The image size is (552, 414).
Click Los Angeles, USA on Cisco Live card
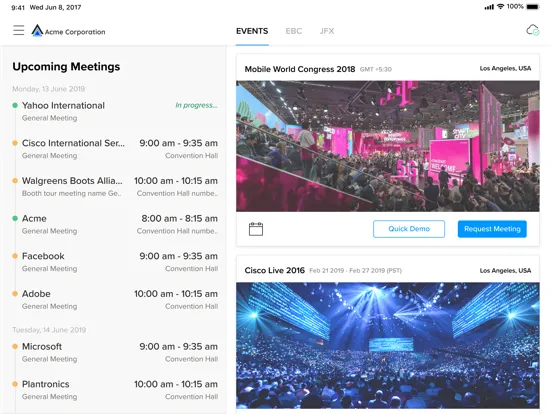505,270
